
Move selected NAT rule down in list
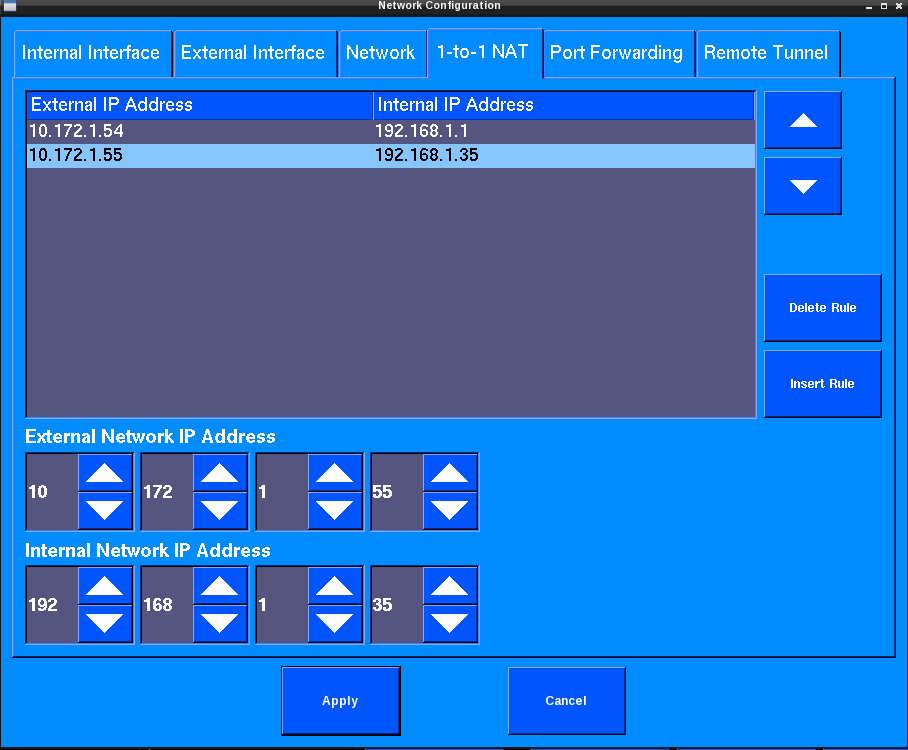point(802,186)
